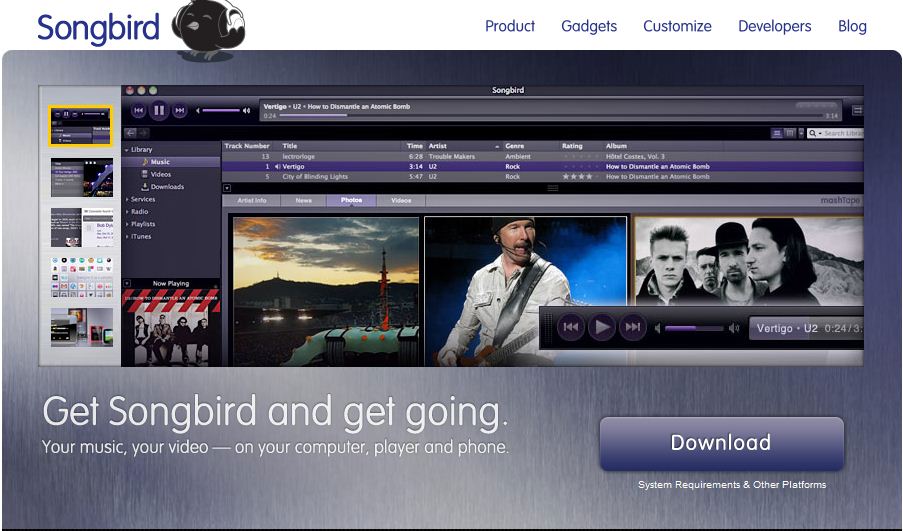
Task: Collapse the Library tree node
Action: point(127,150)
